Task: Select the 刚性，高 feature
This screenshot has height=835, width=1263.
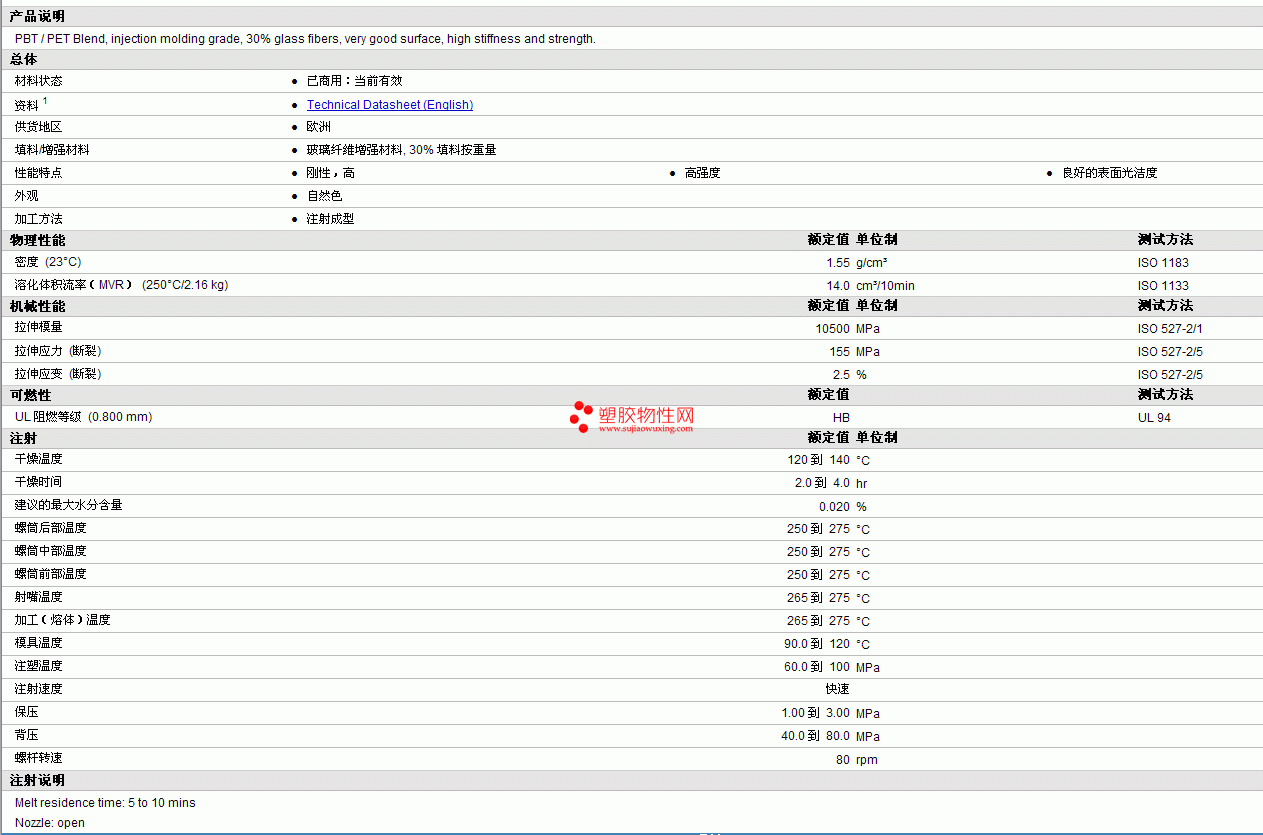Action: pos(330,173)
